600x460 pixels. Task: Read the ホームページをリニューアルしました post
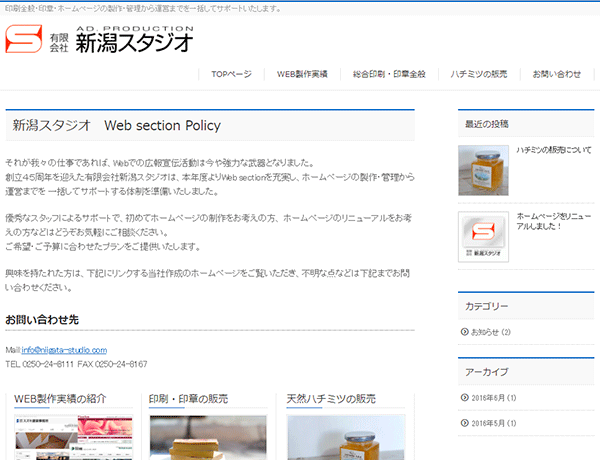[x=553, y=221]
